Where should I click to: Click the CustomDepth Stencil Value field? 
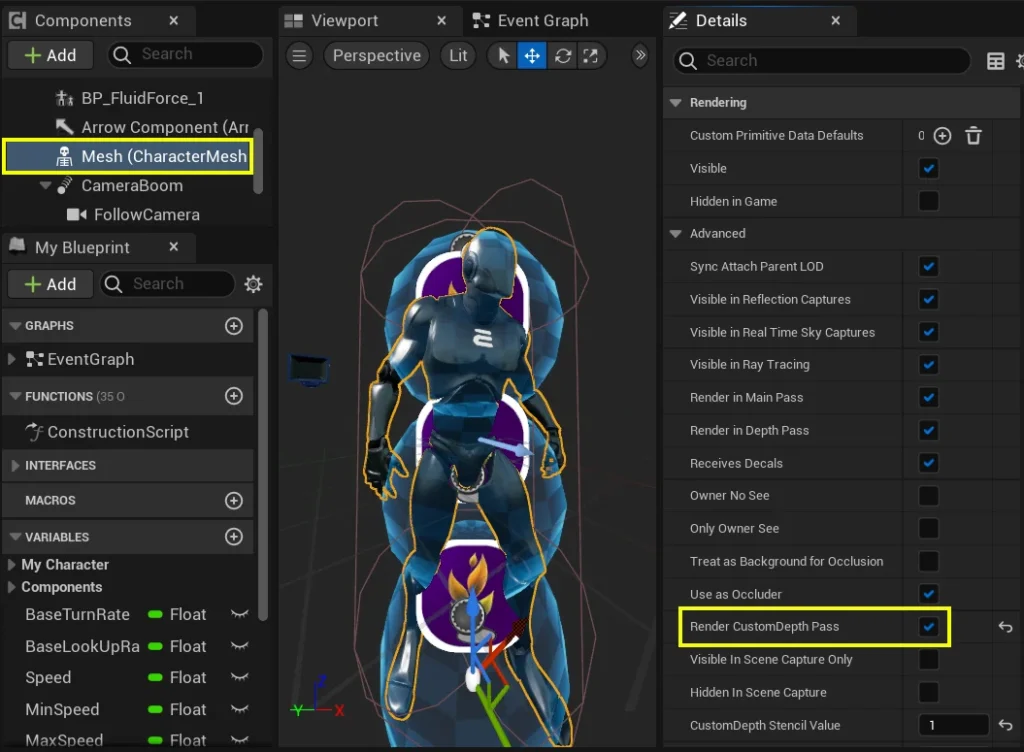[x=953, y=725]
